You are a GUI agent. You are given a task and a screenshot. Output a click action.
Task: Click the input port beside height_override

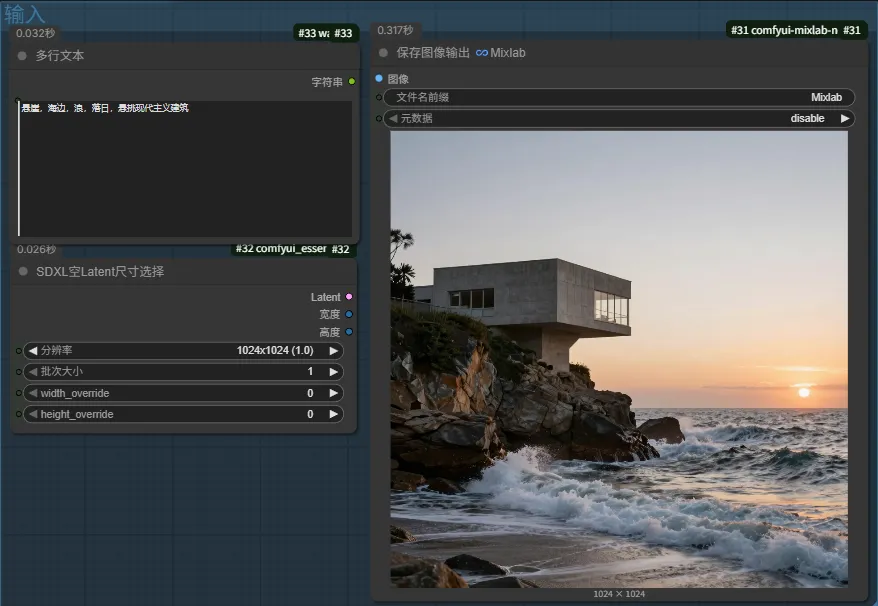point(19,414)
